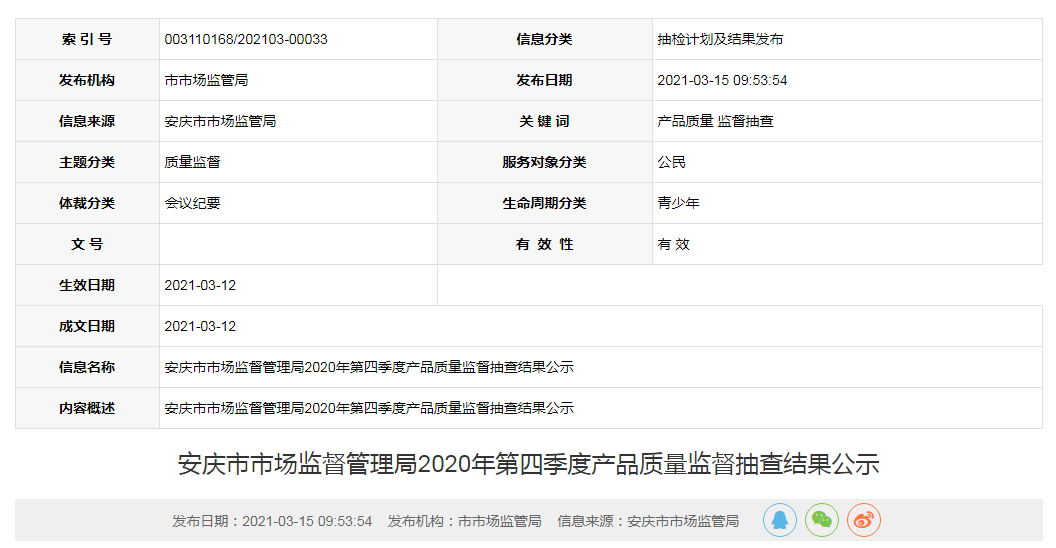Click the 抽检计划及结果发布 category value
This screenshot has width=1056, height=548.
[720, 39]
